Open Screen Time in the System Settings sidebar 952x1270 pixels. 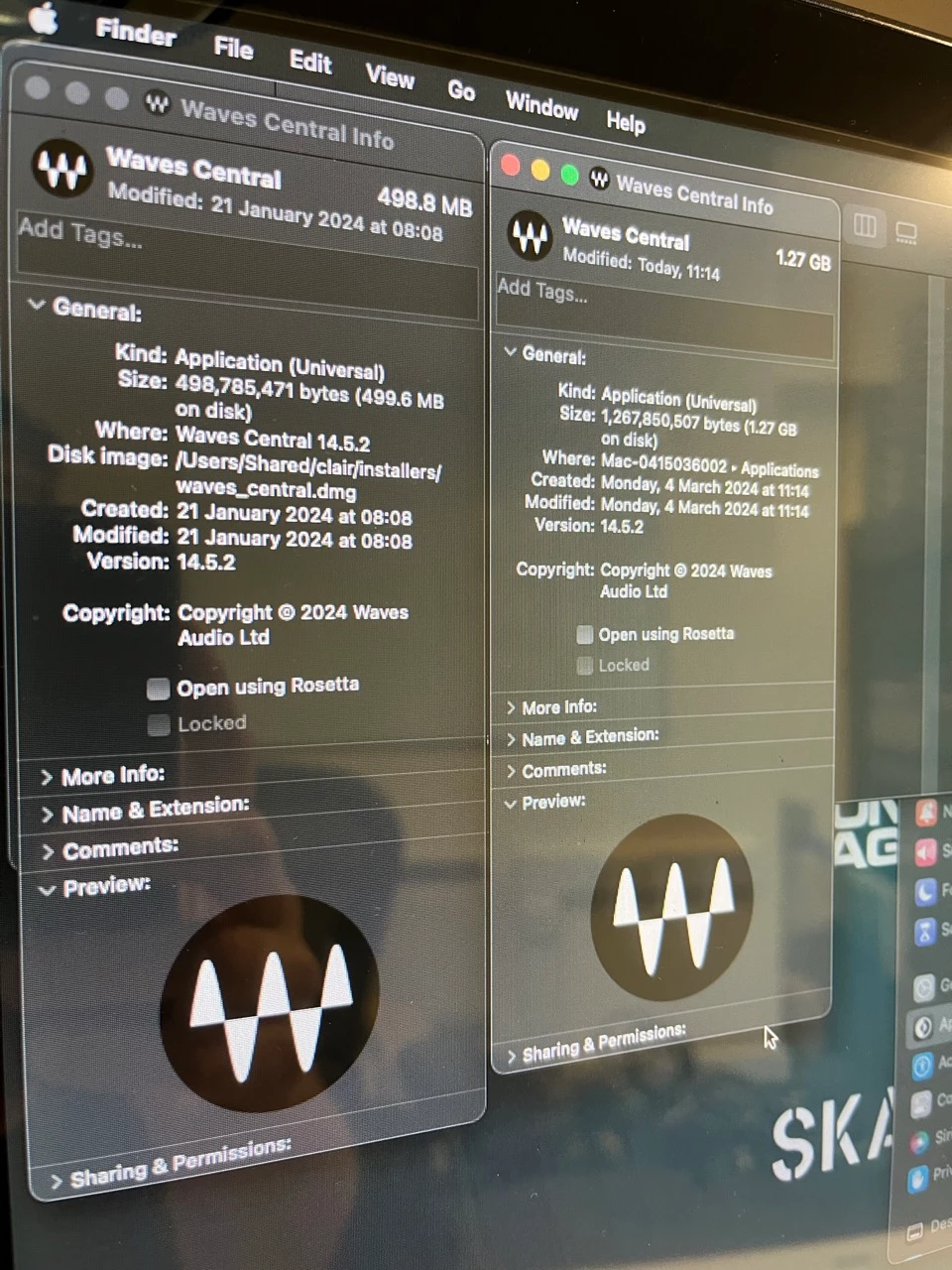(925, 931)
